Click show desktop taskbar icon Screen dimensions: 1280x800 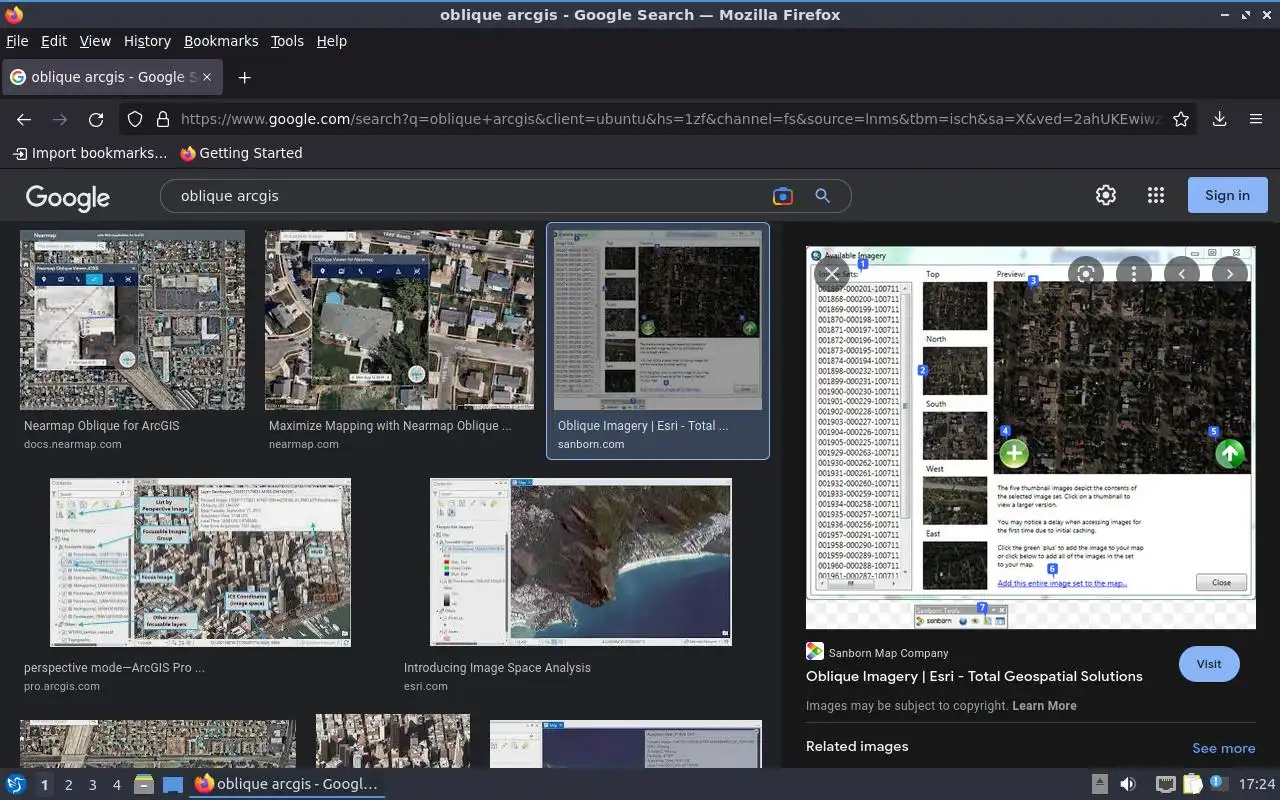(173, 784)
